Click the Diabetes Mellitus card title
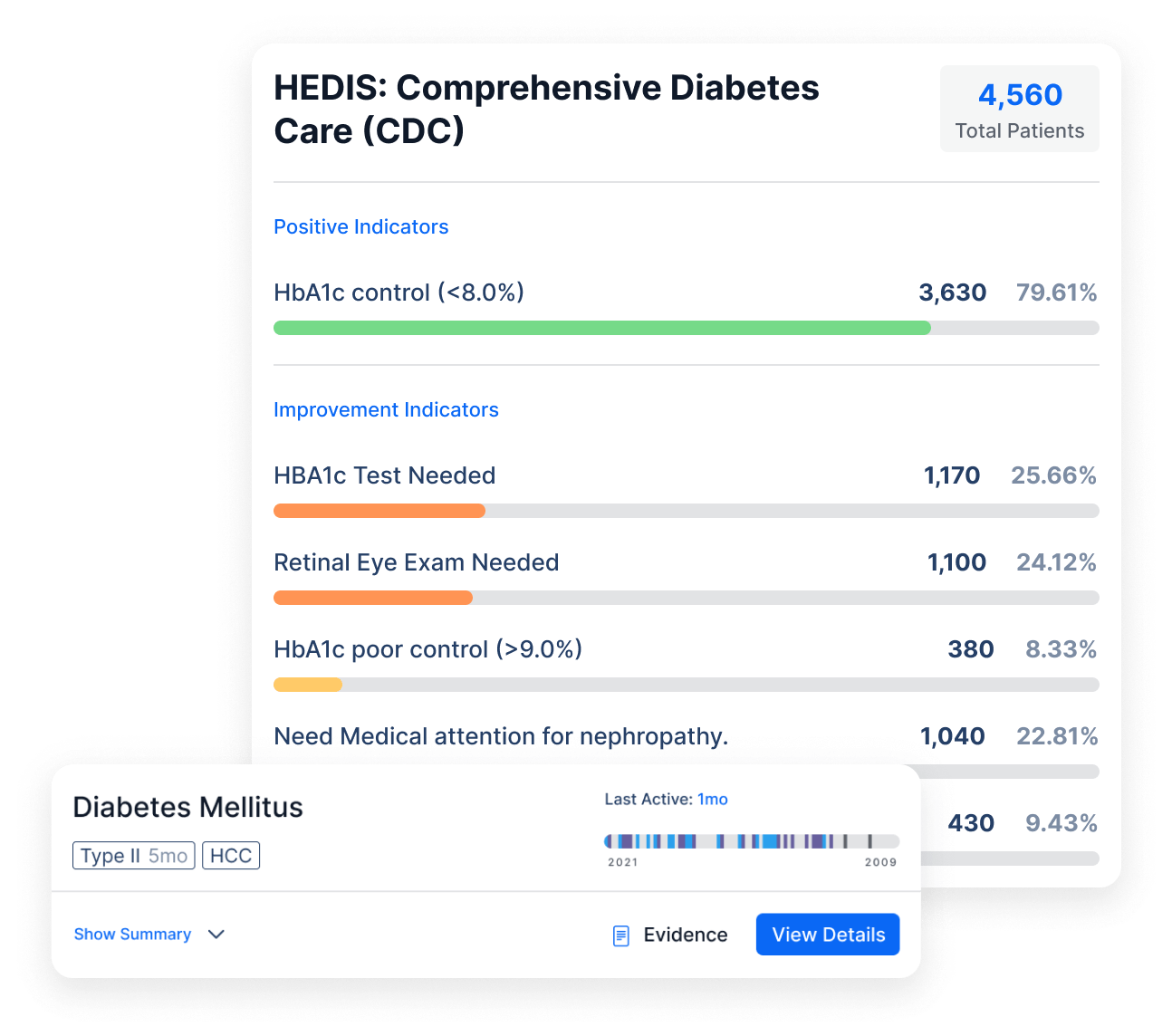1172x1036 pixels. click(187, 807)
